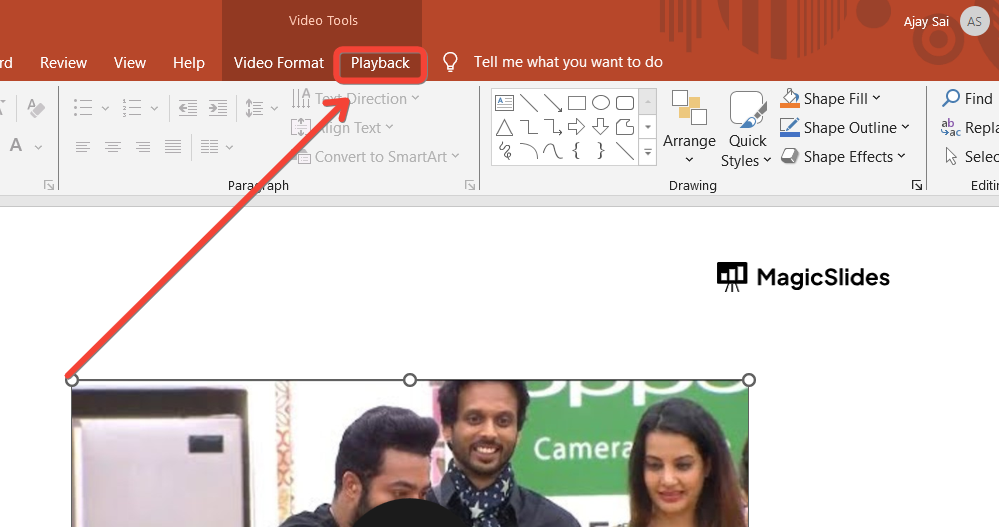The height and width of the screenshot is (527, 999).
Task: Click the Tell Me lightbulb icon
Action: click(x=451, y=62)
